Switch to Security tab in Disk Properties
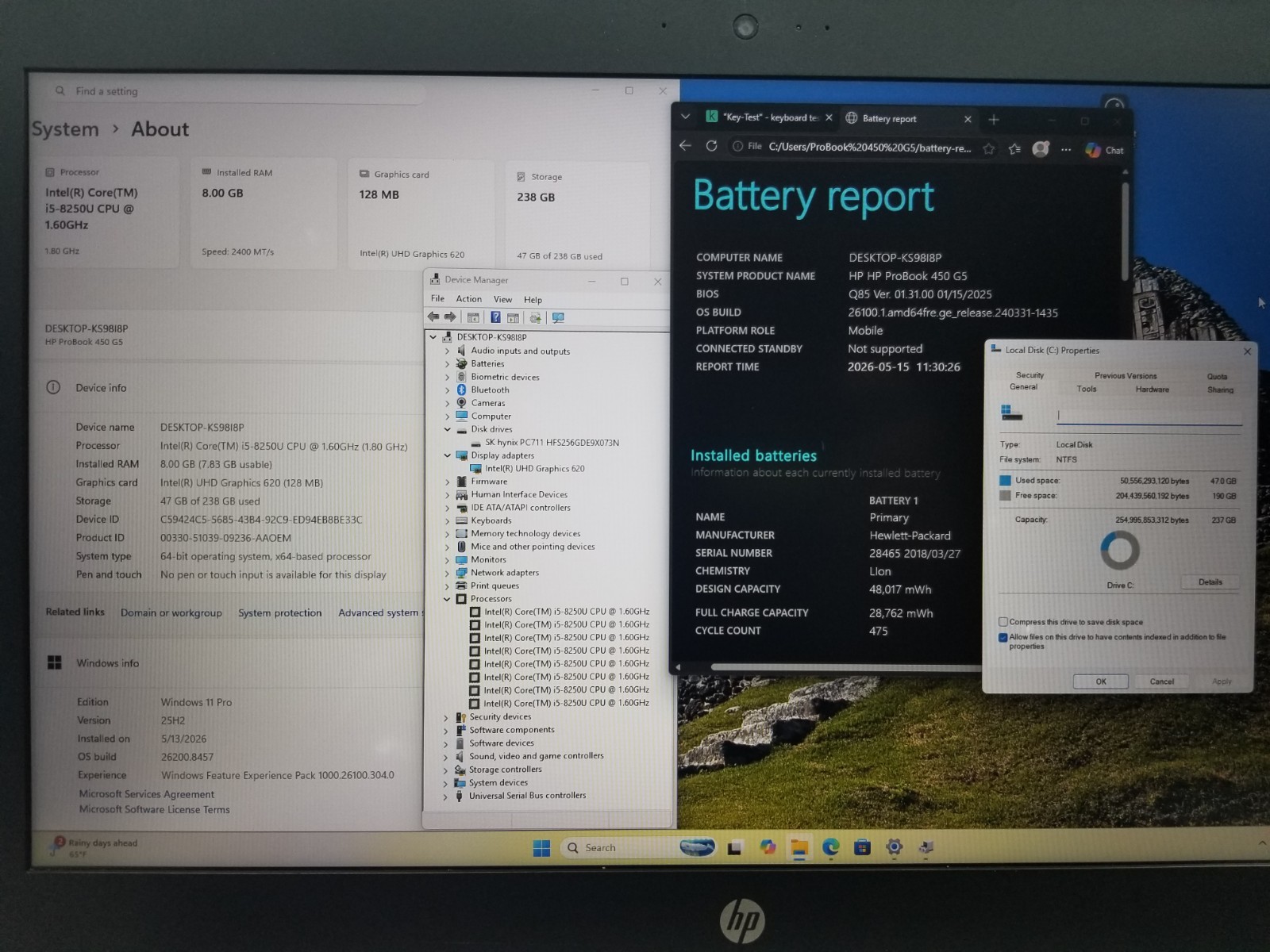The height and width of the screenshot is (952, 1270). (1029, 375)
